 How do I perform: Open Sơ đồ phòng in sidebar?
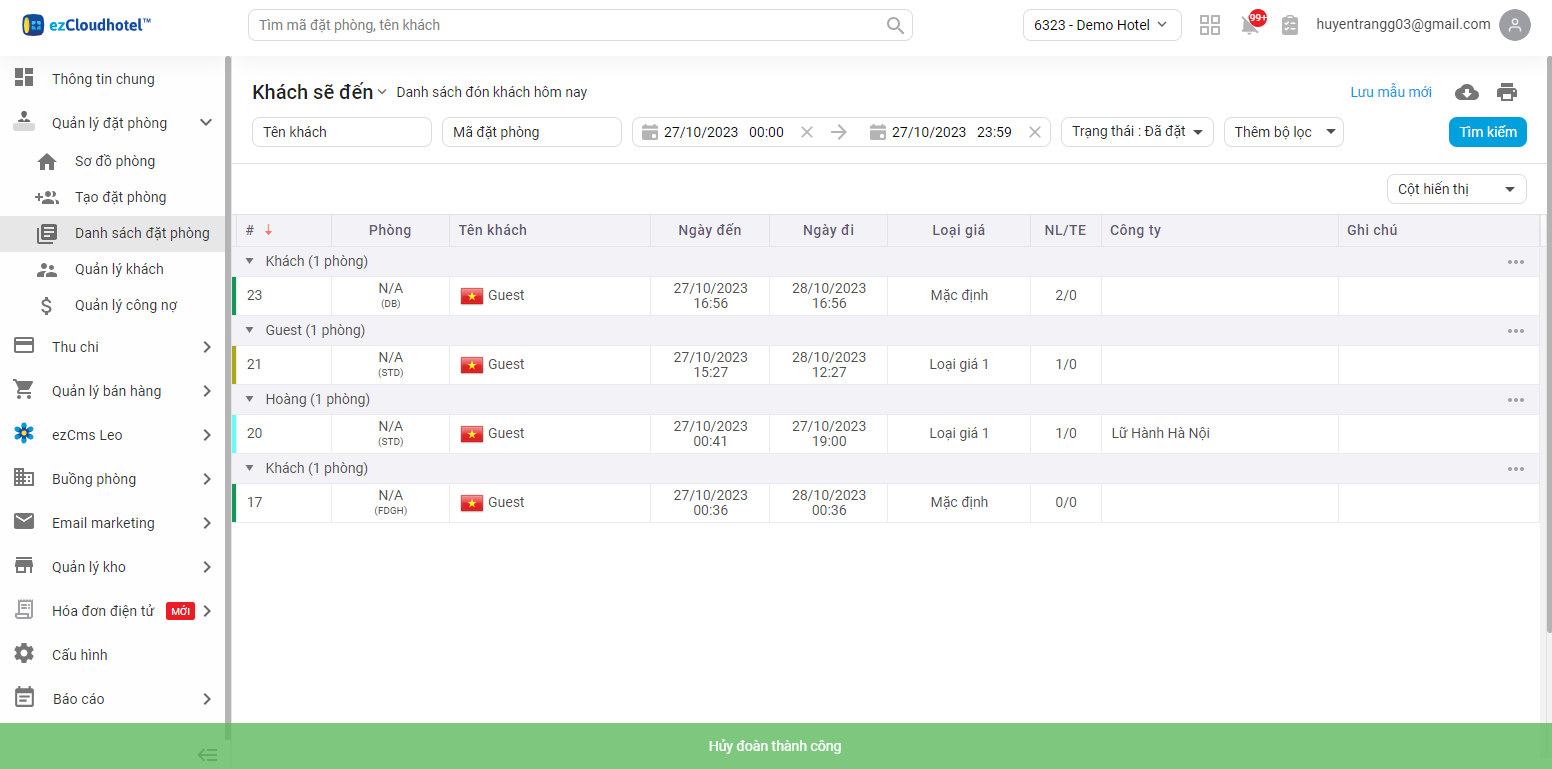(114, 161)
